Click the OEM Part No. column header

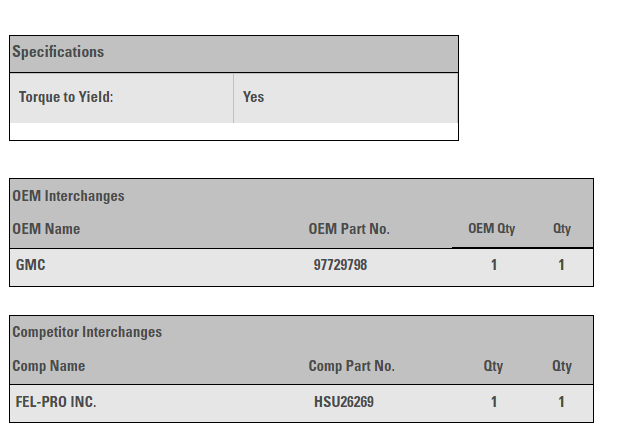tap(349, 229)
